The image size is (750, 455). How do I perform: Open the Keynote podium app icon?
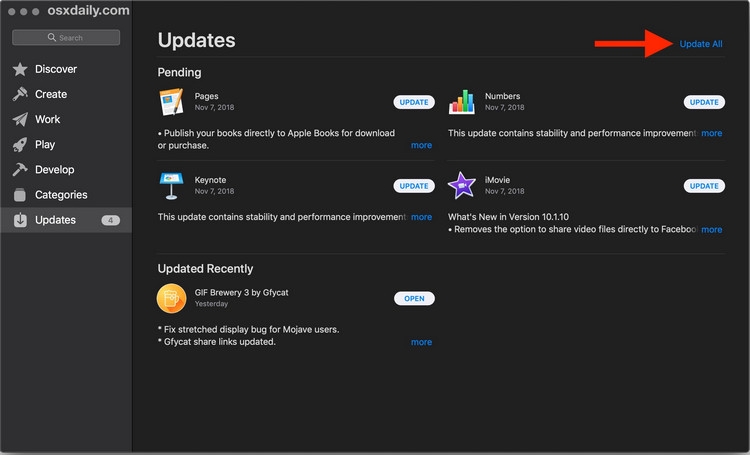(171, 186)
